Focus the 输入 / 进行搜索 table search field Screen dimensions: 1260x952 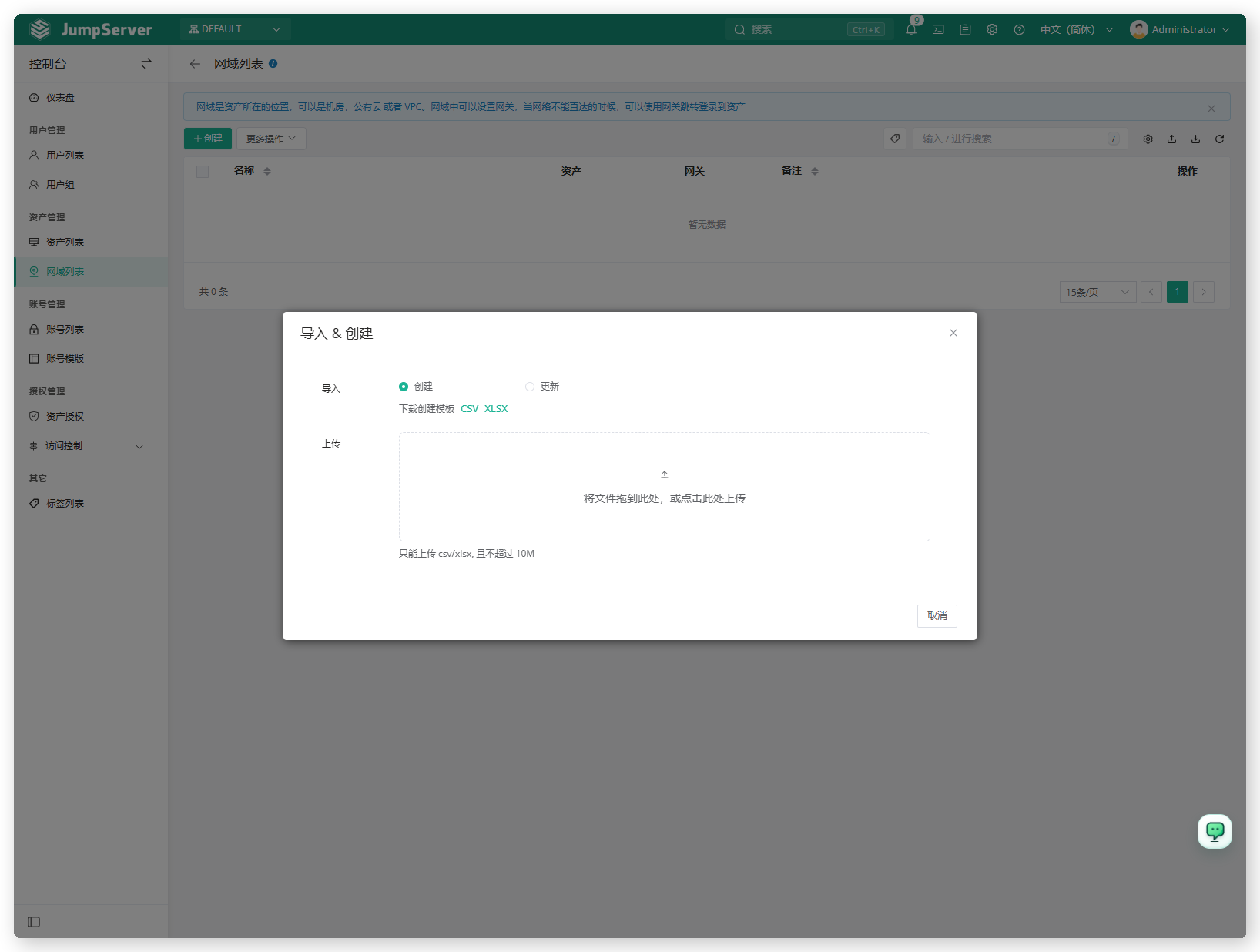point(1020,139)
